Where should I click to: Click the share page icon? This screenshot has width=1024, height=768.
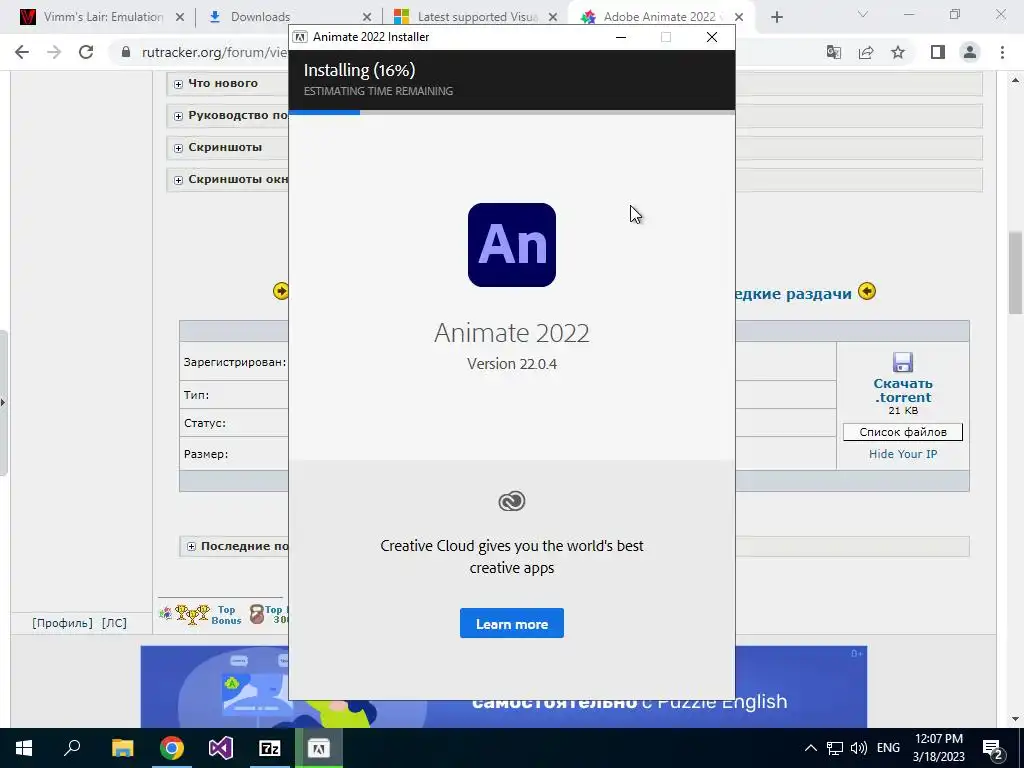[866, 52]
